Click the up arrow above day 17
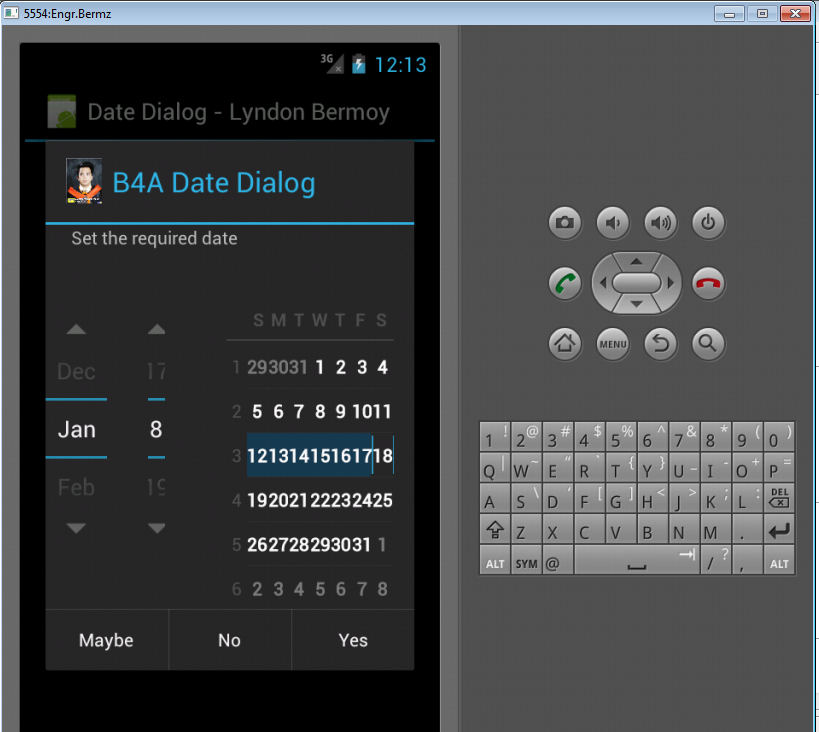Viewport: 819px width, 732px height. 156,329
